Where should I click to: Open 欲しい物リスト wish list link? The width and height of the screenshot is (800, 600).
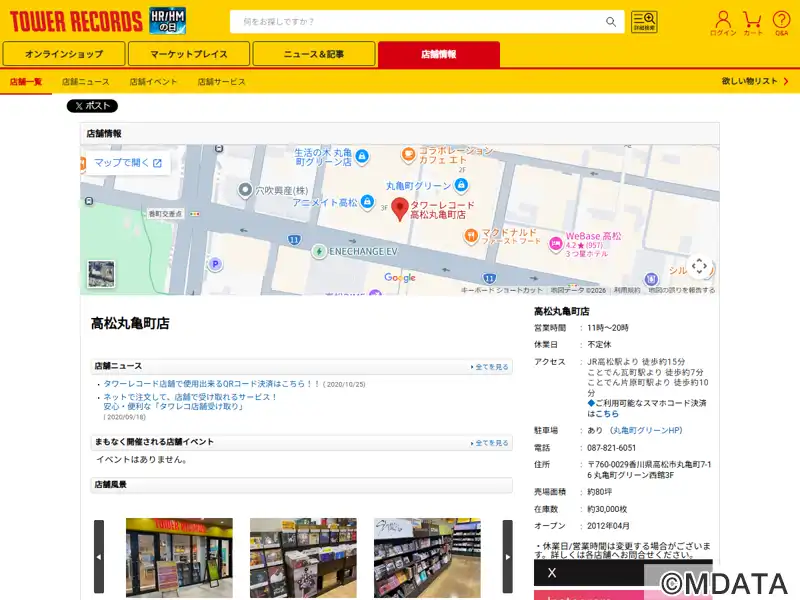coord(755,81)
